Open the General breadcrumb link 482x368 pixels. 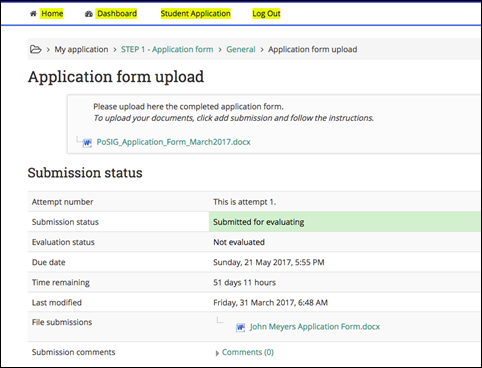click(x=241, y=49)
